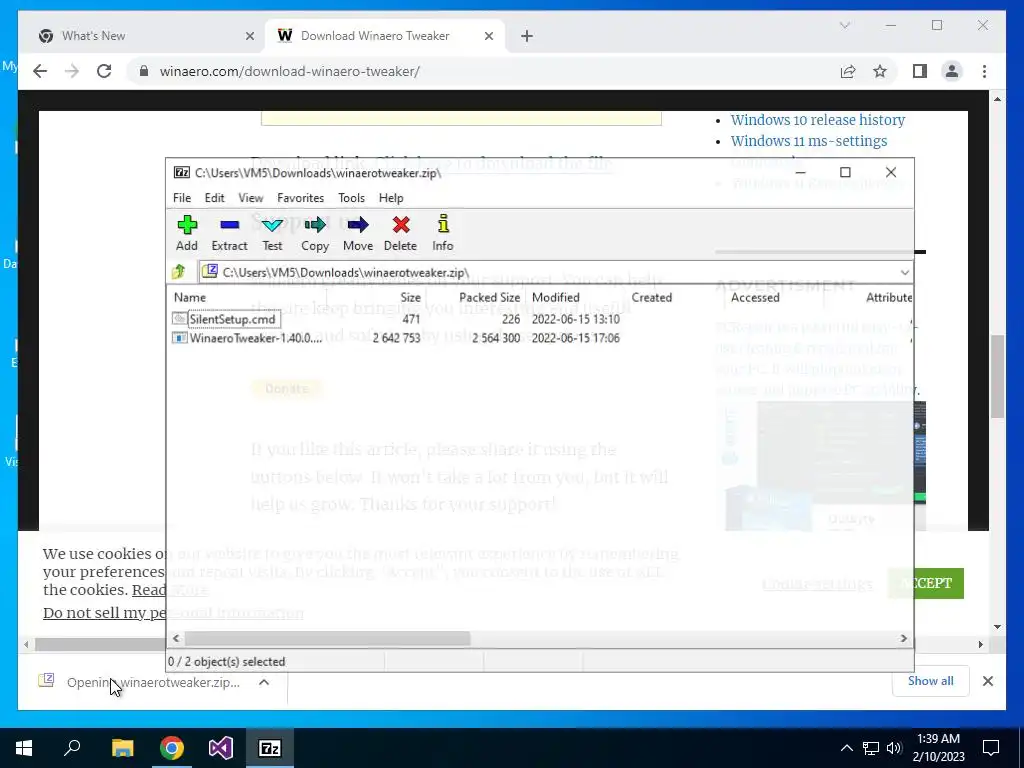Close the Chrome downloads bar
Screen dimensions: 1024x768
(x=987, y=681)
